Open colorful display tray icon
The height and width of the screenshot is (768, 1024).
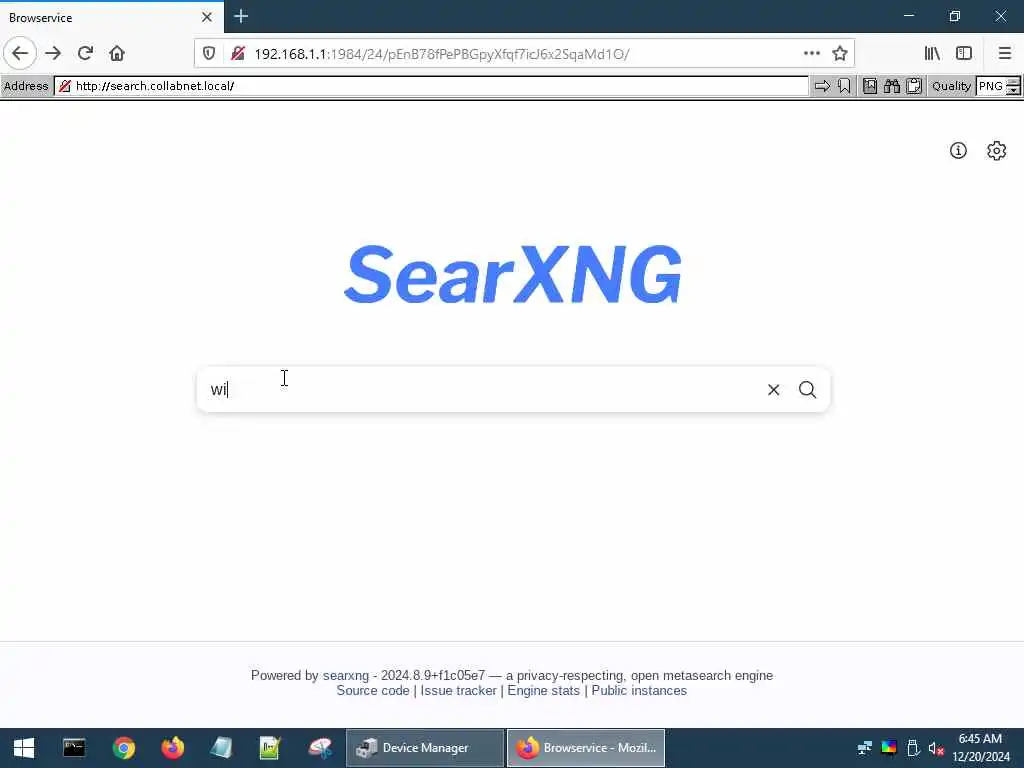pos(889,748)
